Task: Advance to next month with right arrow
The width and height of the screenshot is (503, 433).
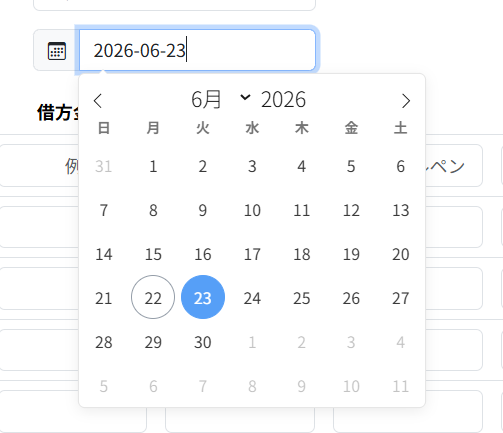Action: pos(406,101)
